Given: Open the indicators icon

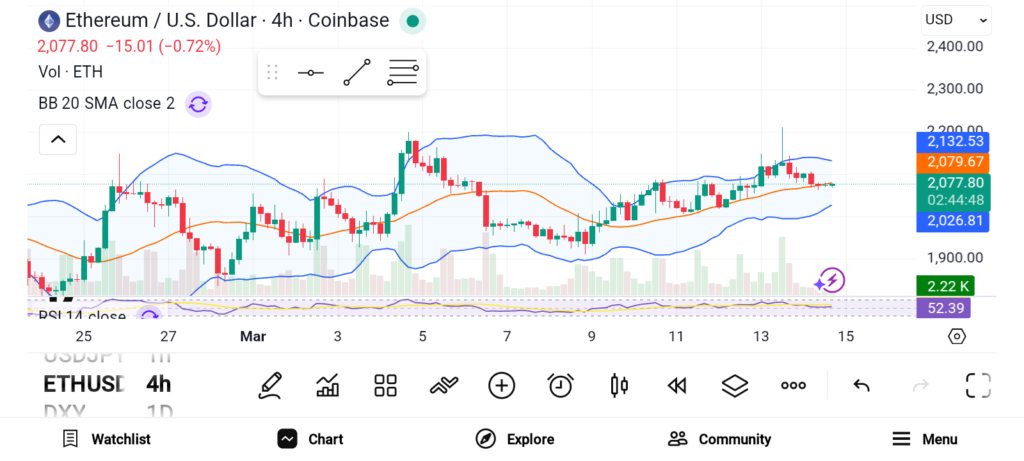Looking at the screenshot, I should click(444, 385).
